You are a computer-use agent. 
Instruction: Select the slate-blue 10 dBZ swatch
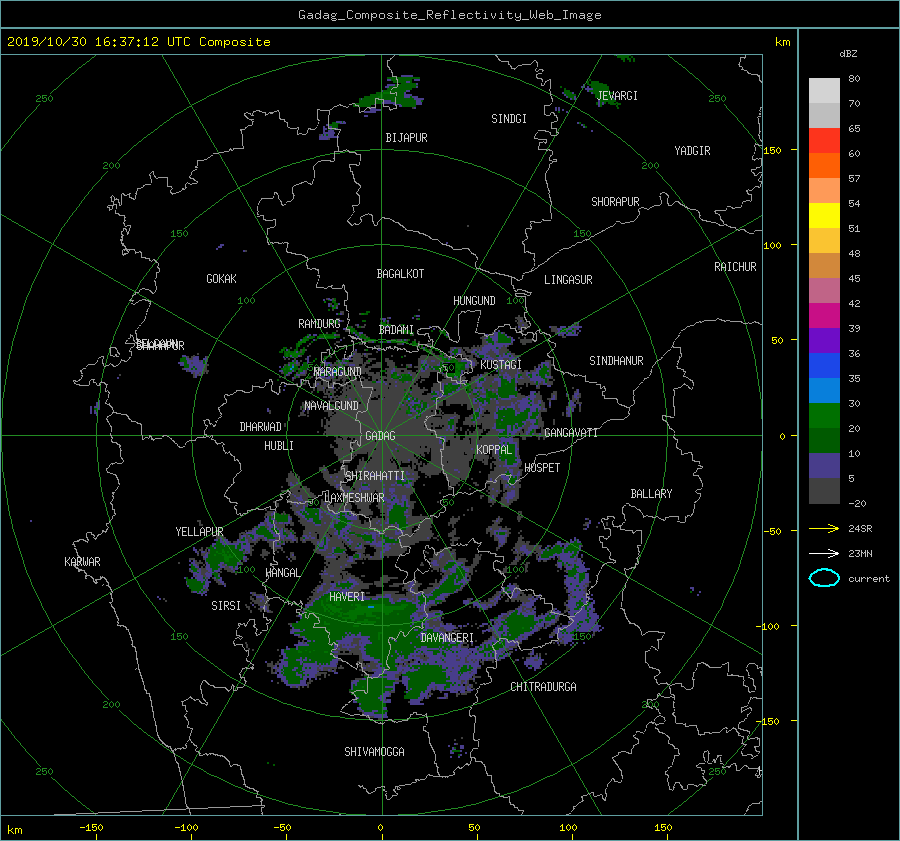tap(824, 466)
